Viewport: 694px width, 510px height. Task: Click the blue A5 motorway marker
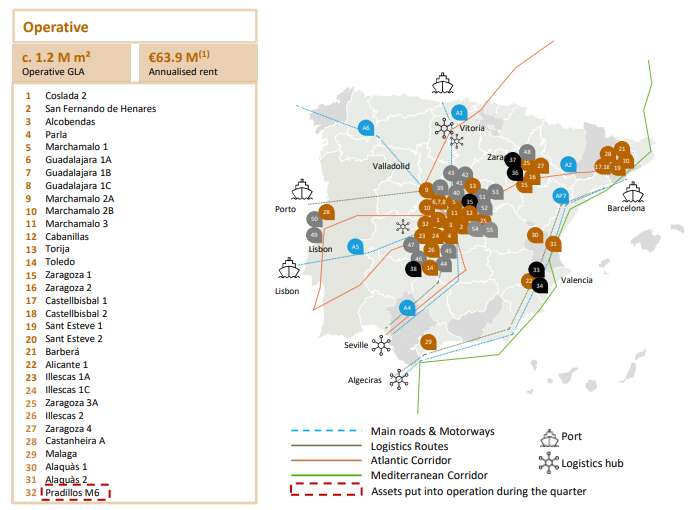coord(355,246)
